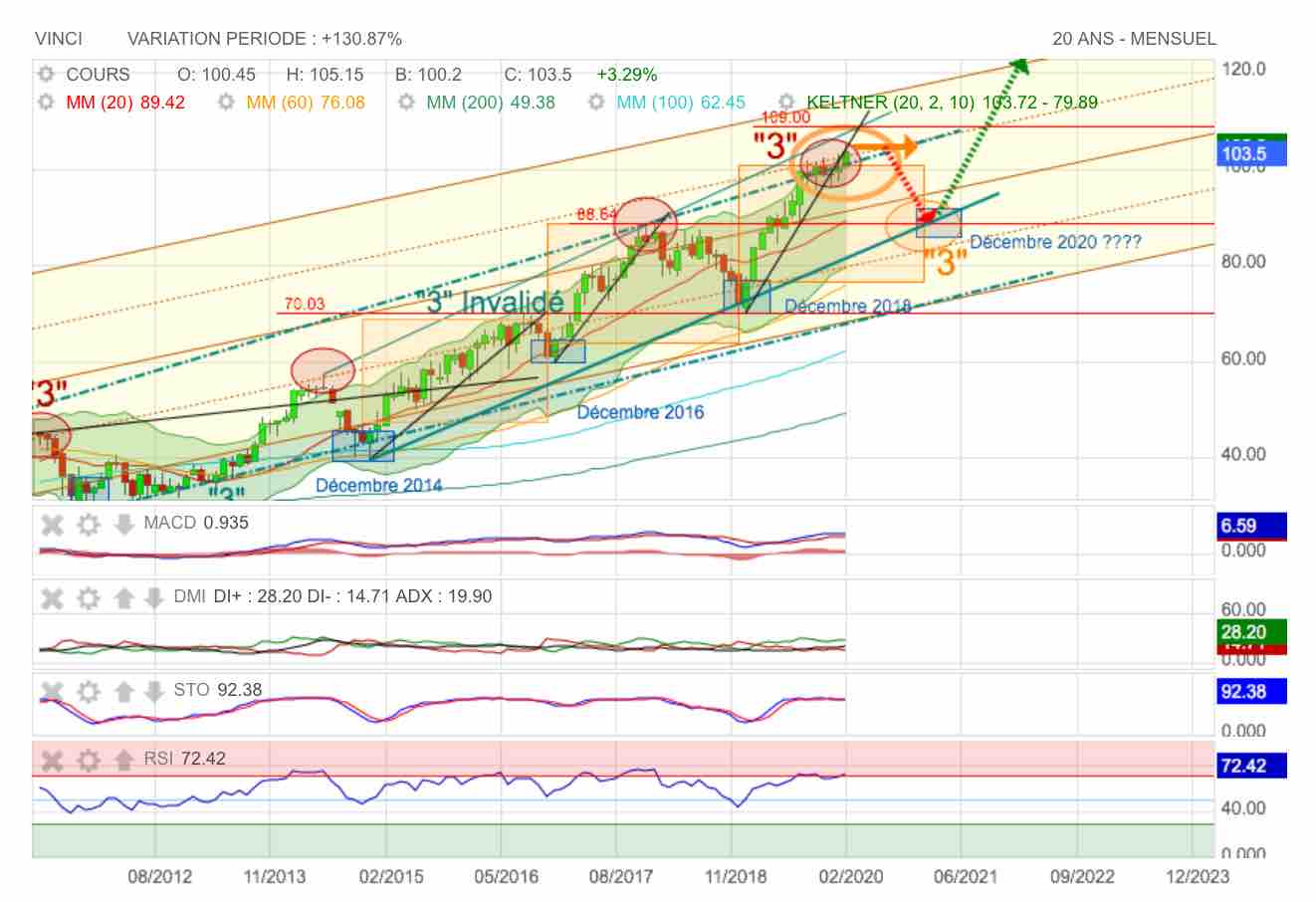1316x902 pixels.
Task: Move the MACD panel down
Action: [x=123, y=524]
